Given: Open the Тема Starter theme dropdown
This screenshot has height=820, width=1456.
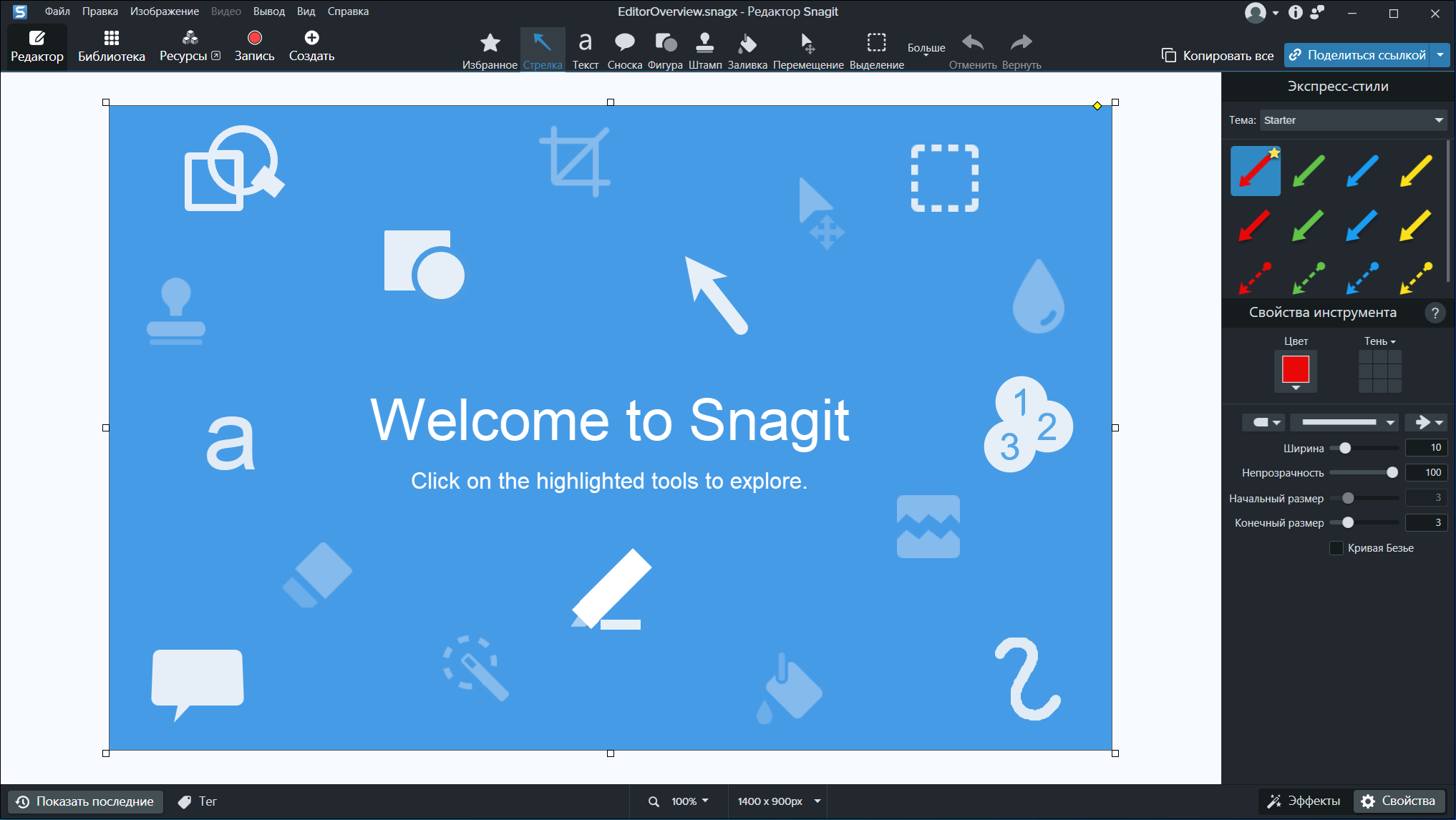Looking at the screenshot, I should tap(1353, 120).
